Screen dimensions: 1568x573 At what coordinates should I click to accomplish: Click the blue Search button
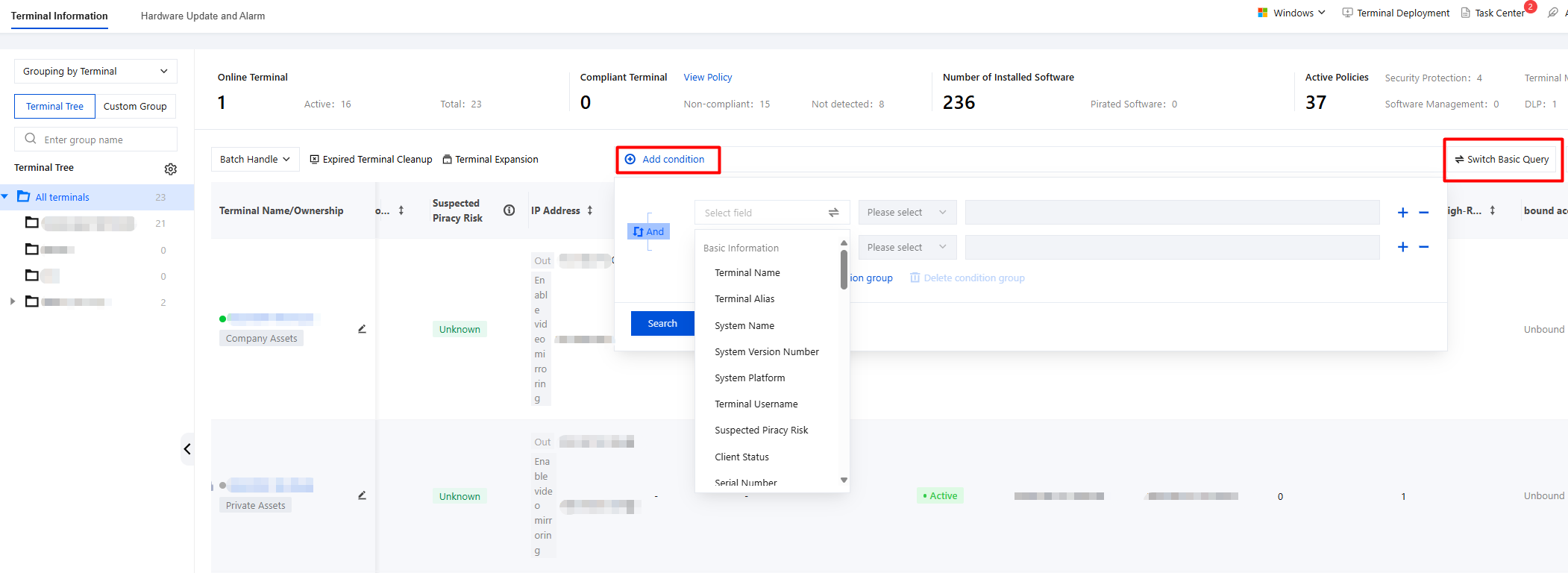click(x=662, y=324)
